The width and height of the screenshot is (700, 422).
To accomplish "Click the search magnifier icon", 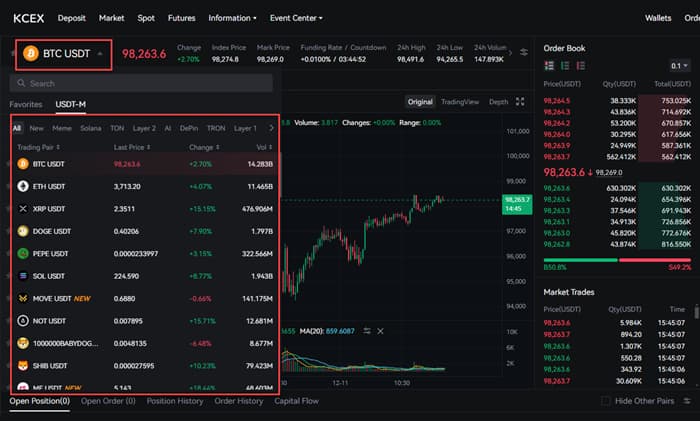I will [21, 83].
